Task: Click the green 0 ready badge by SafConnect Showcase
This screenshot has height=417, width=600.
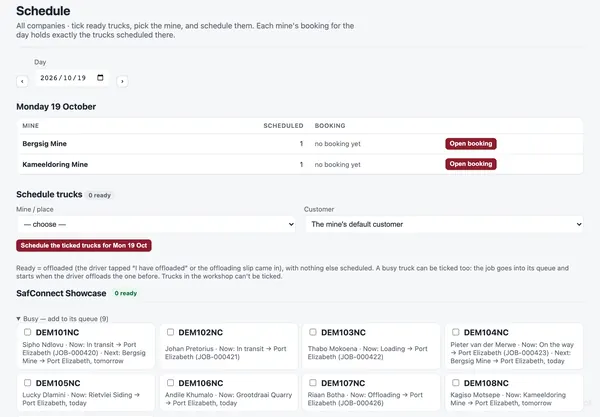Action: pos(126,293)
